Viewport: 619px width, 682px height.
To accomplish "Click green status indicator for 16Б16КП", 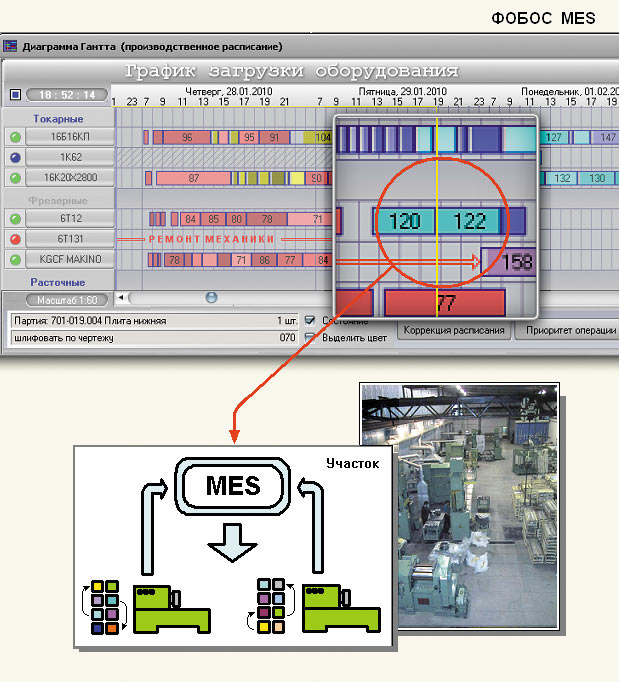I will pos(15,137).
